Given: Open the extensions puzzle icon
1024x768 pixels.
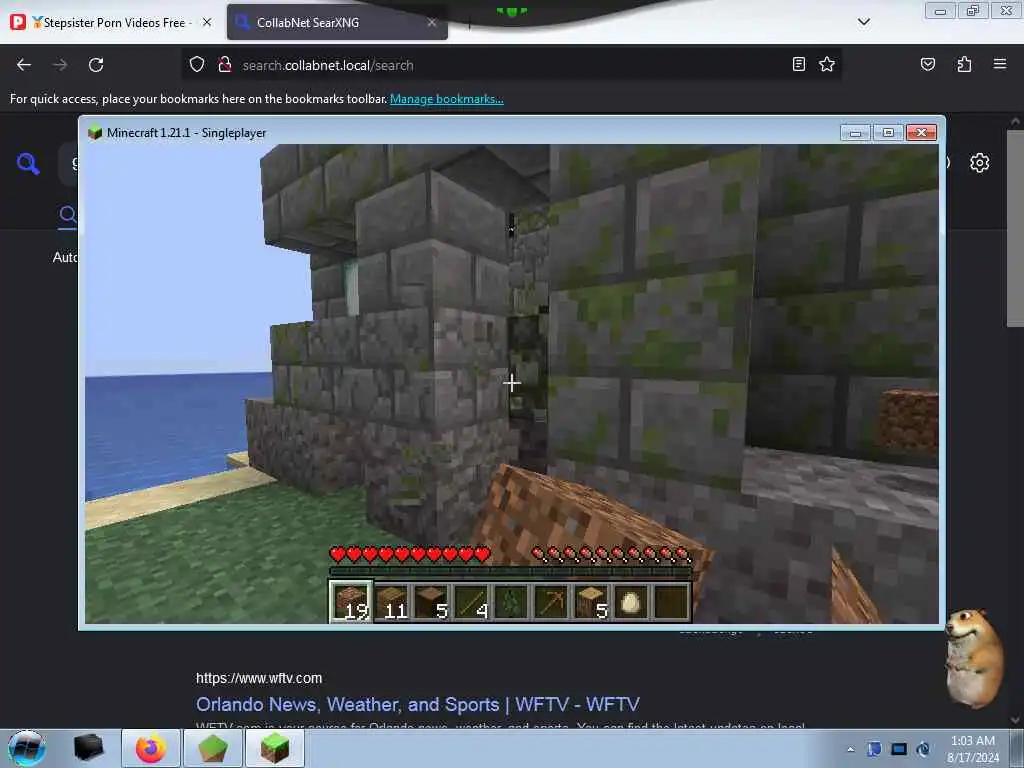Looking at the screenshot, I should coord(964,64).
